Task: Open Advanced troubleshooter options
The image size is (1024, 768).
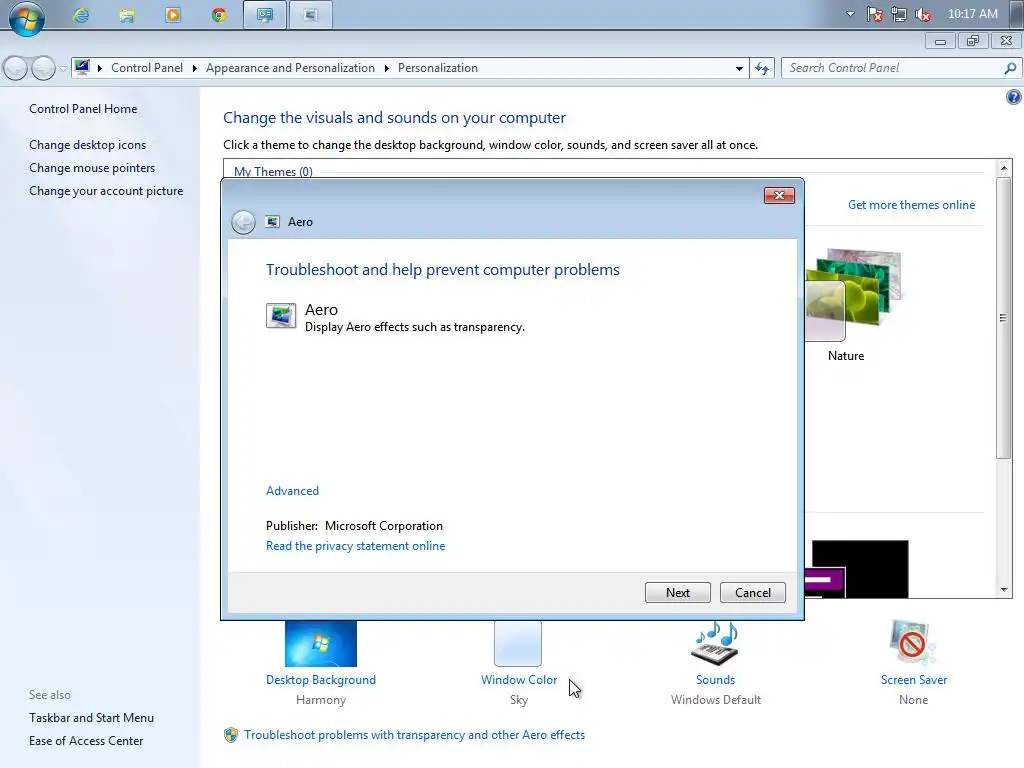Action: pyautogui.click(x=293, y=491)
